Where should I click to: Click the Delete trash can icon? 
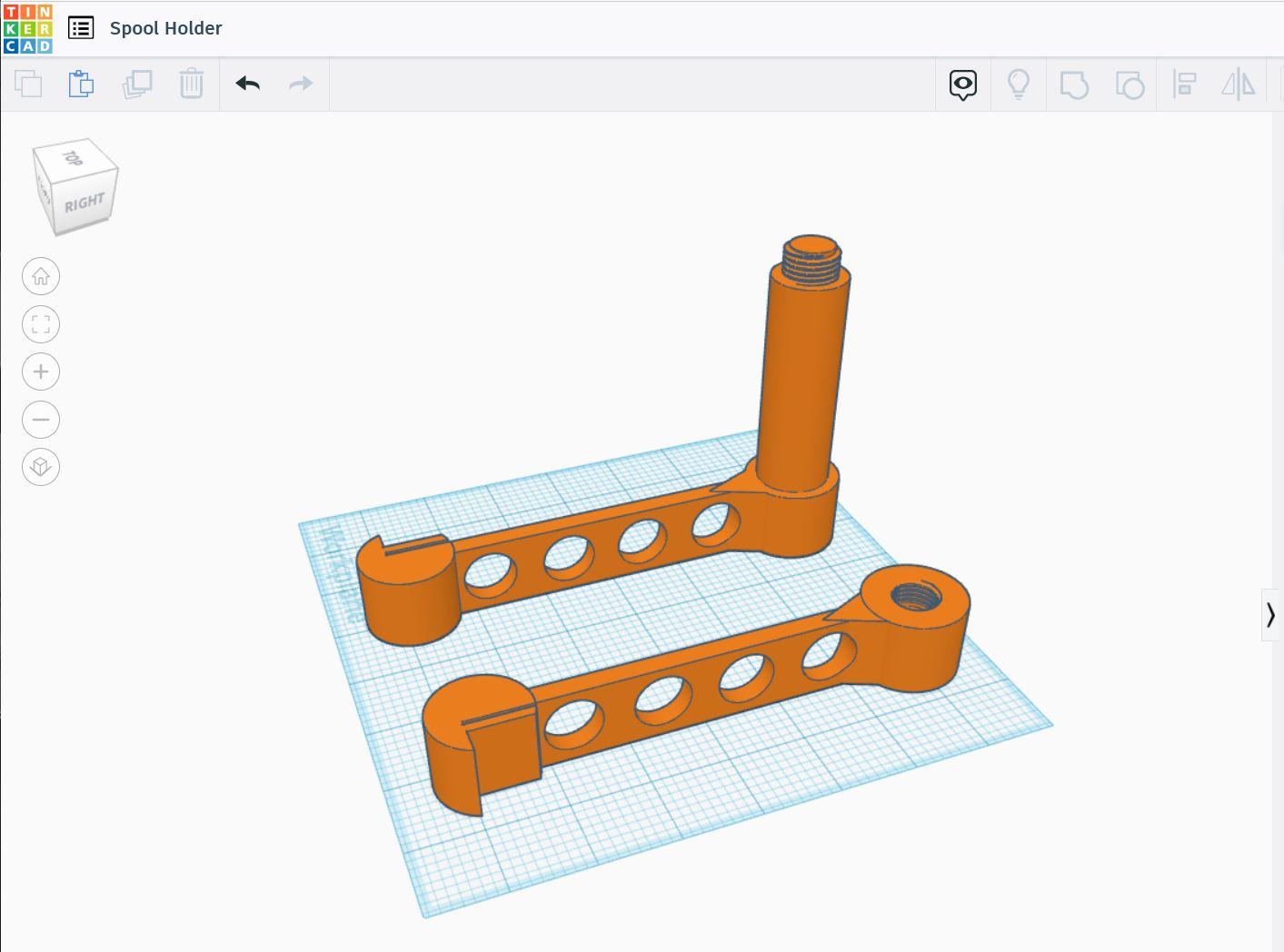point(191,84)
